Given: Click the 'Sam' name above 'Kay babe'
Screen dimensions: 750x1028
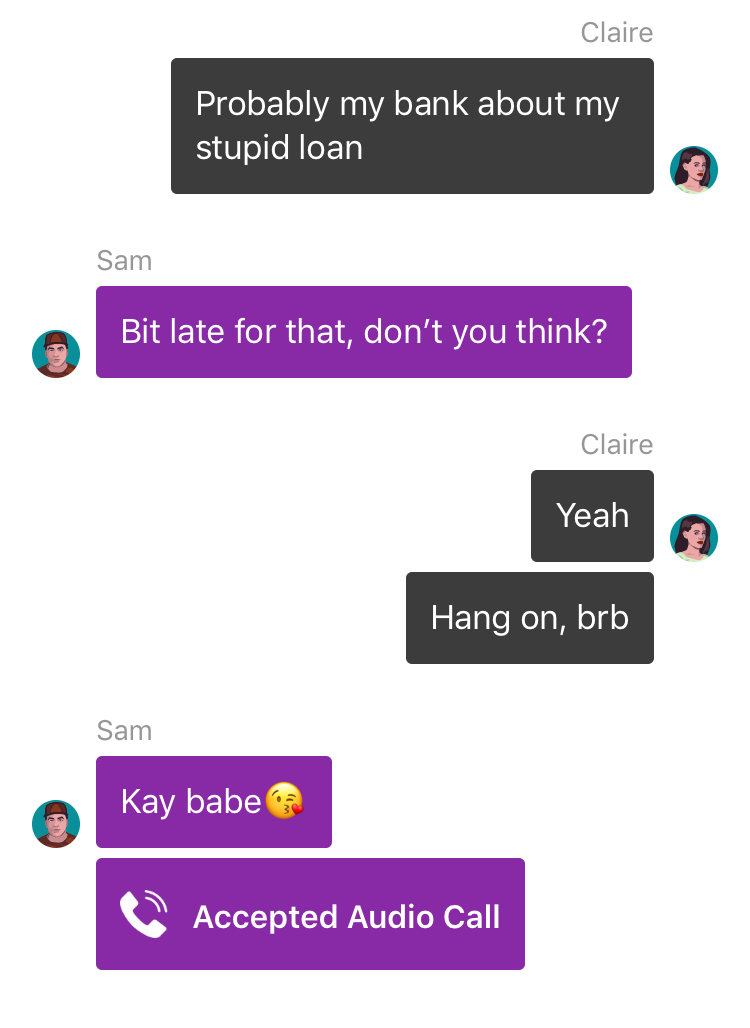Looking at the screenshot, I should click(x=125, y=730).
